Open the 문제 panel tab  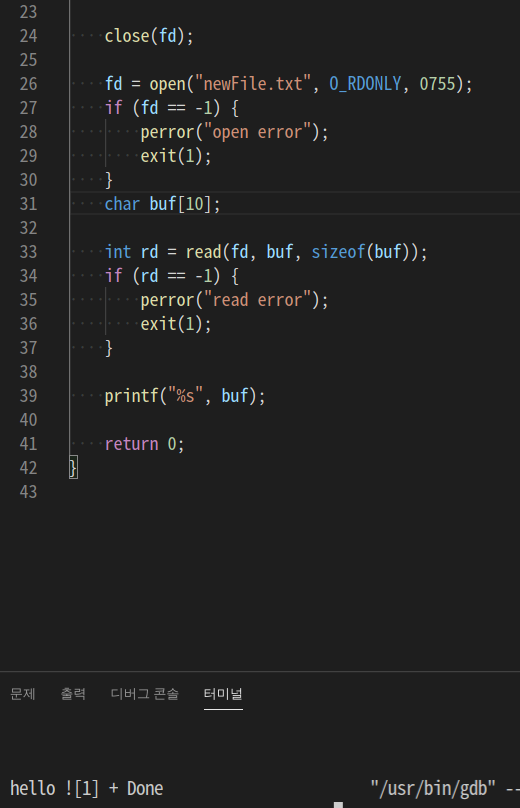coord(23,694)
